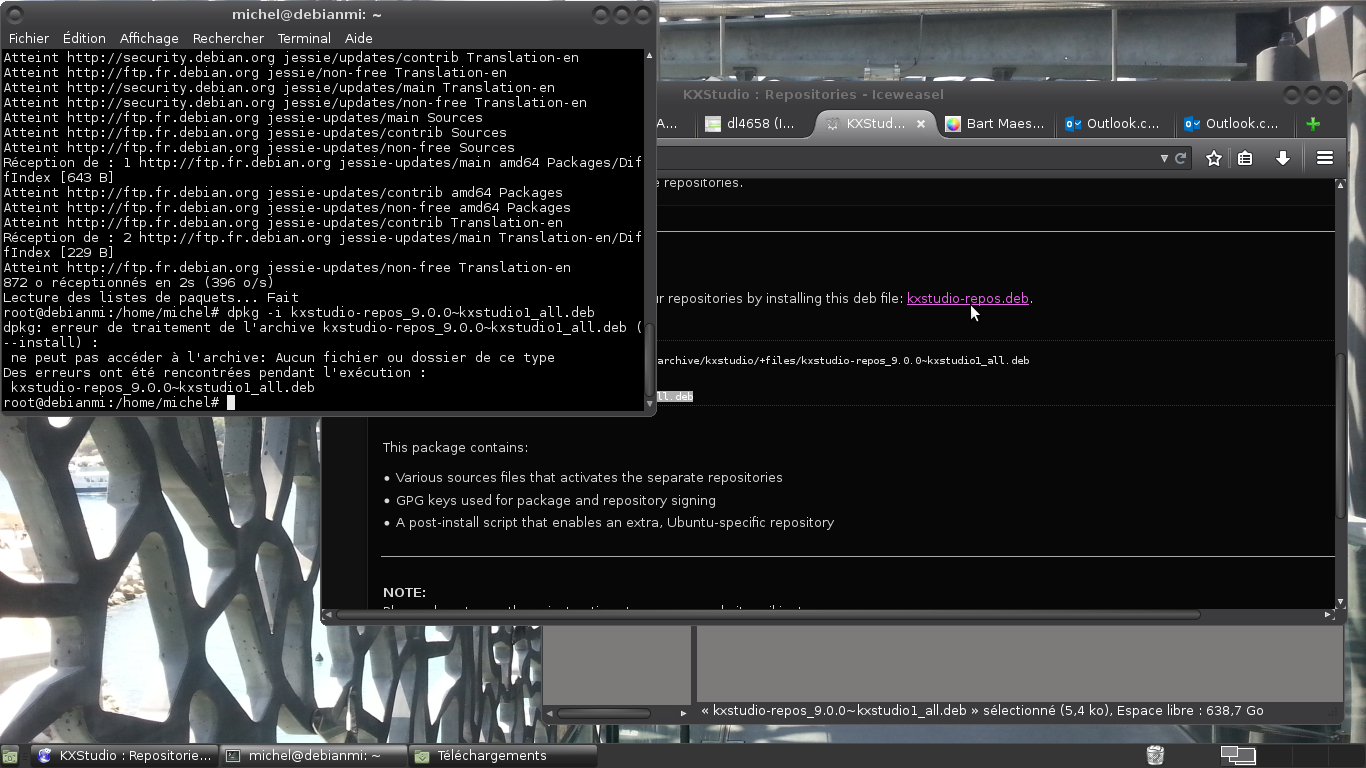Switch to the last Outlook.c... tab
The width and height of the screenshot is (1366, 768).
(1232, 124)
